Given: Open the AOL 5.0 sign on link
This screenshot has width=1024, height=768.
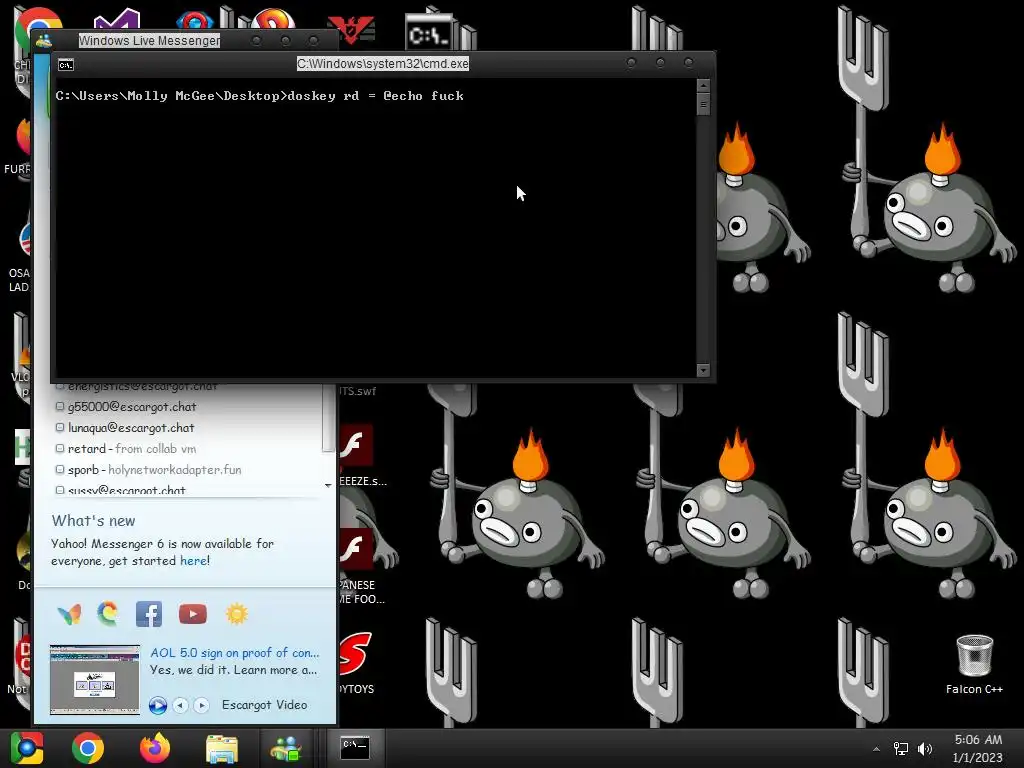Looking at the screenshot, I should coord(234,652).
